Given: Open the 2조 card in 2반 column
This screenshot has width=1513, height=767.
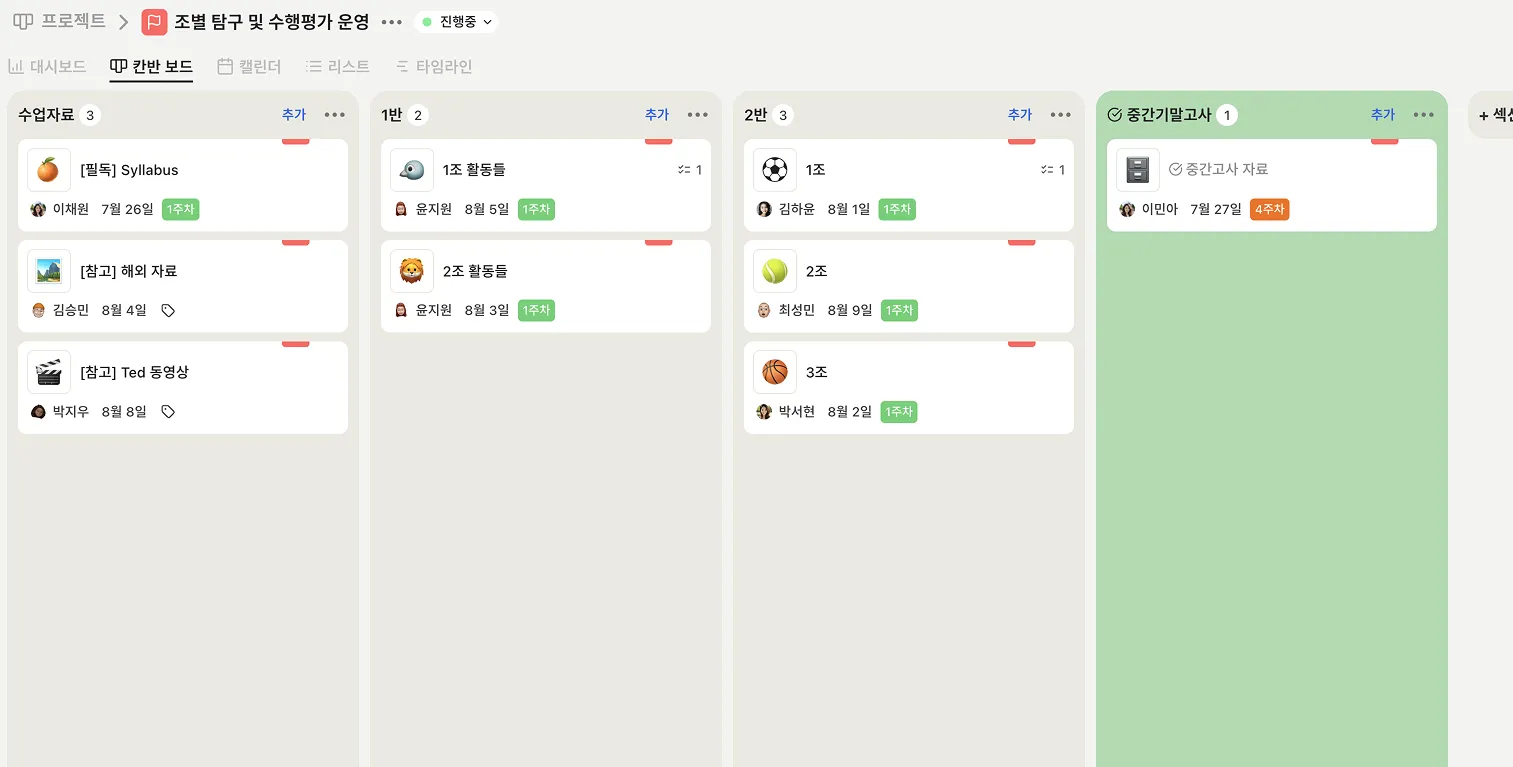Looking at the screenshot, I should [909, 286].
